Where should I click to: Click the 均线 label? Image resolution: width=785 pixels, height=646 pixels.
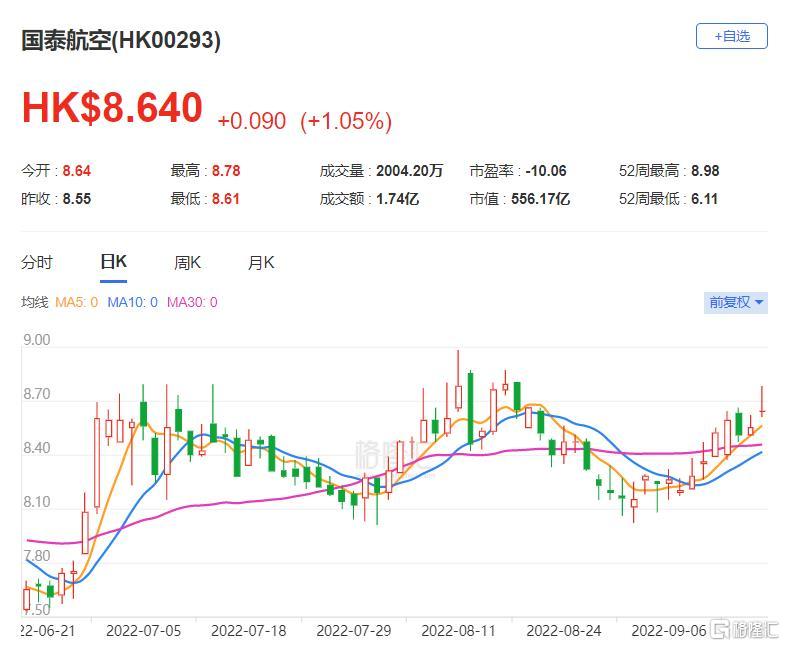35,302
